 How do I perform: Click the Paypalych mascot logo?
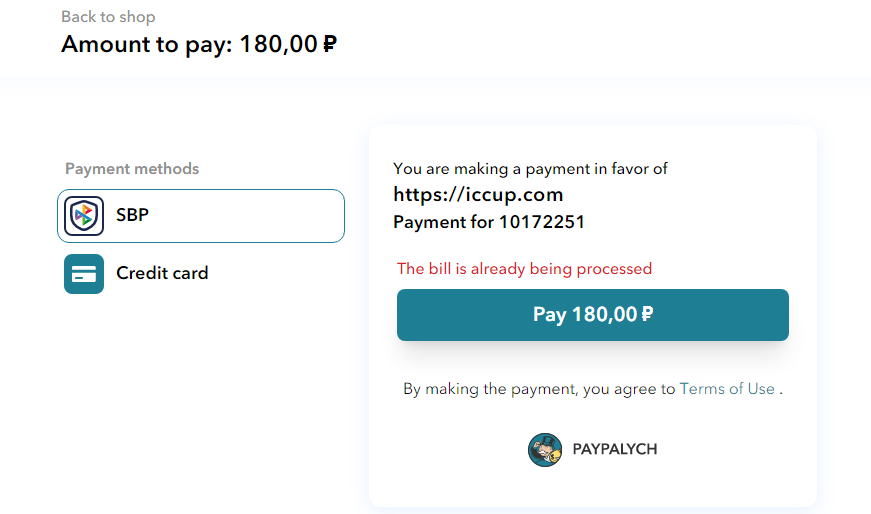[x=545, y=450]
